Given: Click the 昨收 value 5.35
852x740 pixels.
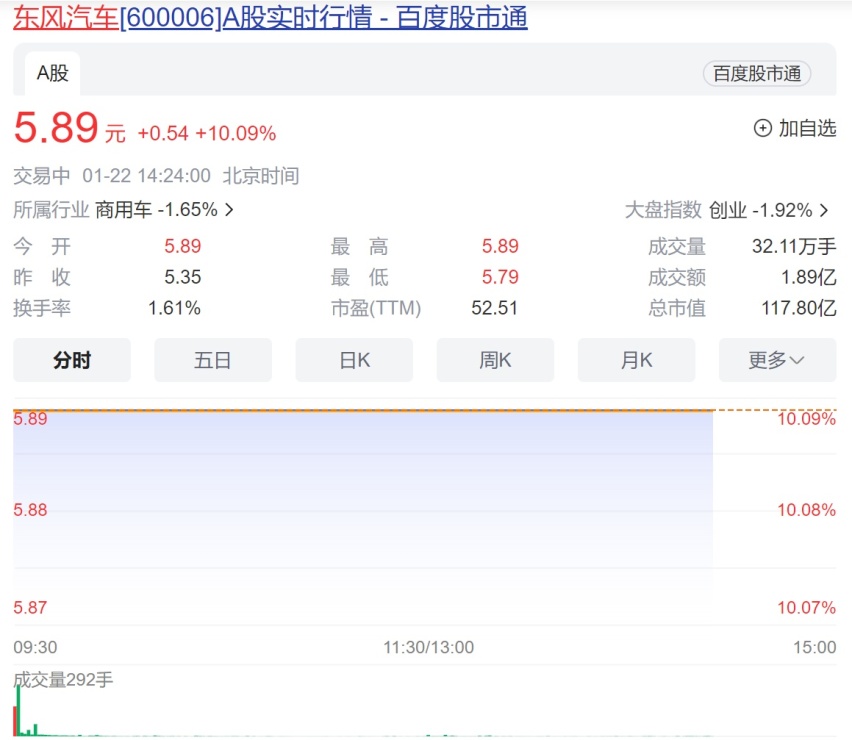Looking at the screenshot, I should click(183, 277).
